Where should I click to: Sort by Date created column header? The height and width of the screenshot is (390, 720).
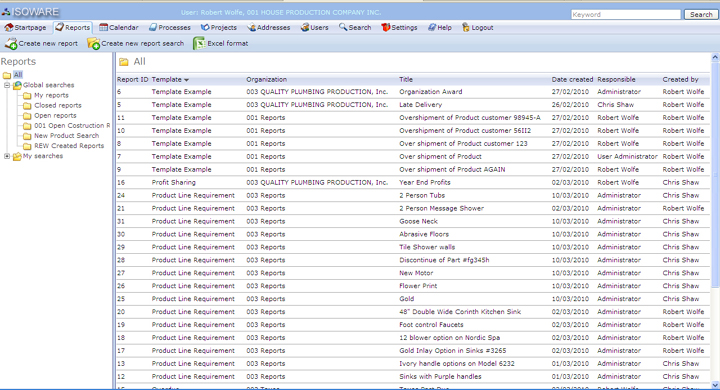pos(572,79)
